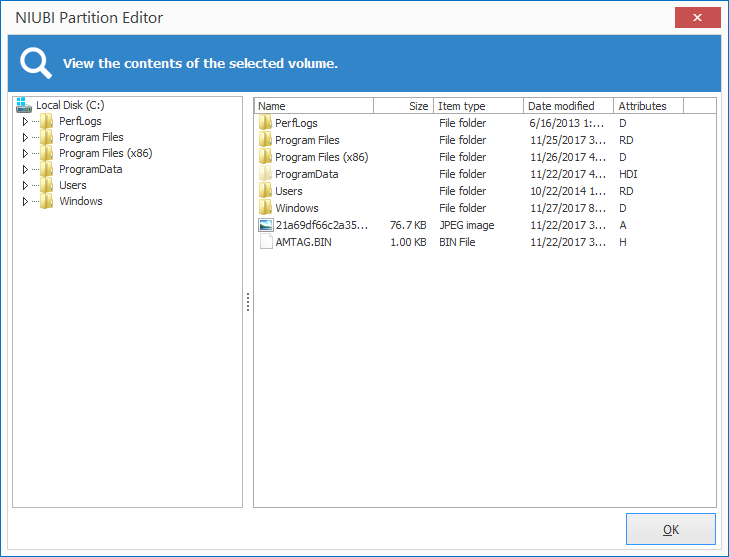Click the PerfLogs folder icon in tree

tap(46, 121)
